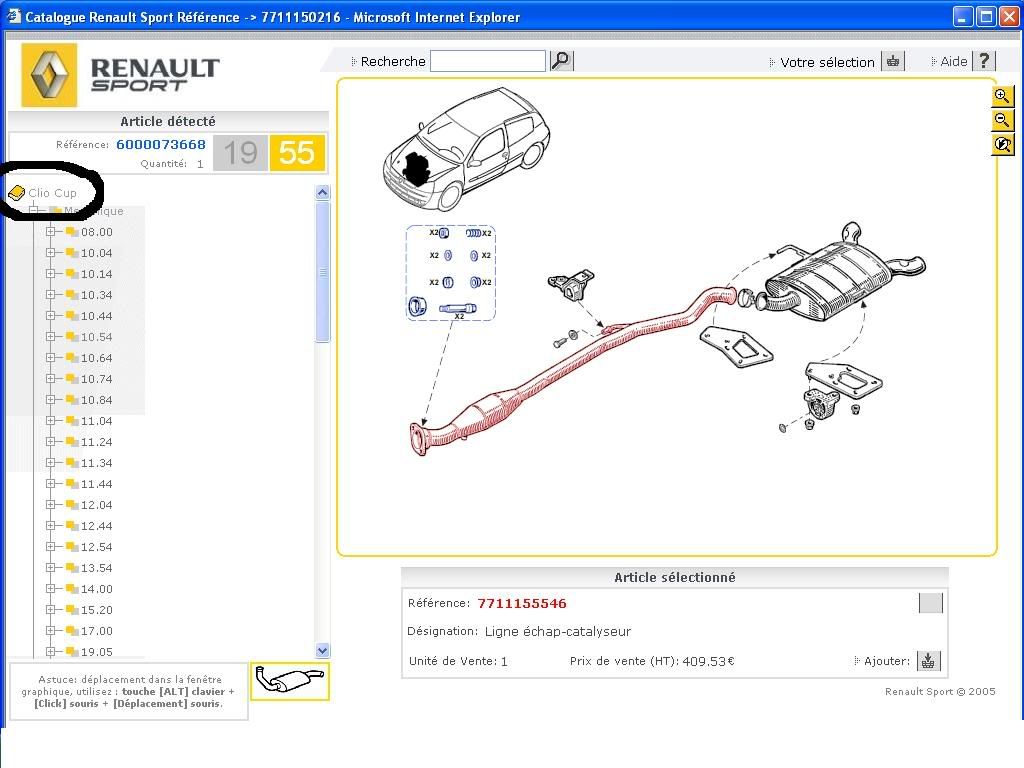Open the 19.05 folder icon
This screenshot has width=1024, height=768.
coord(72,651)
